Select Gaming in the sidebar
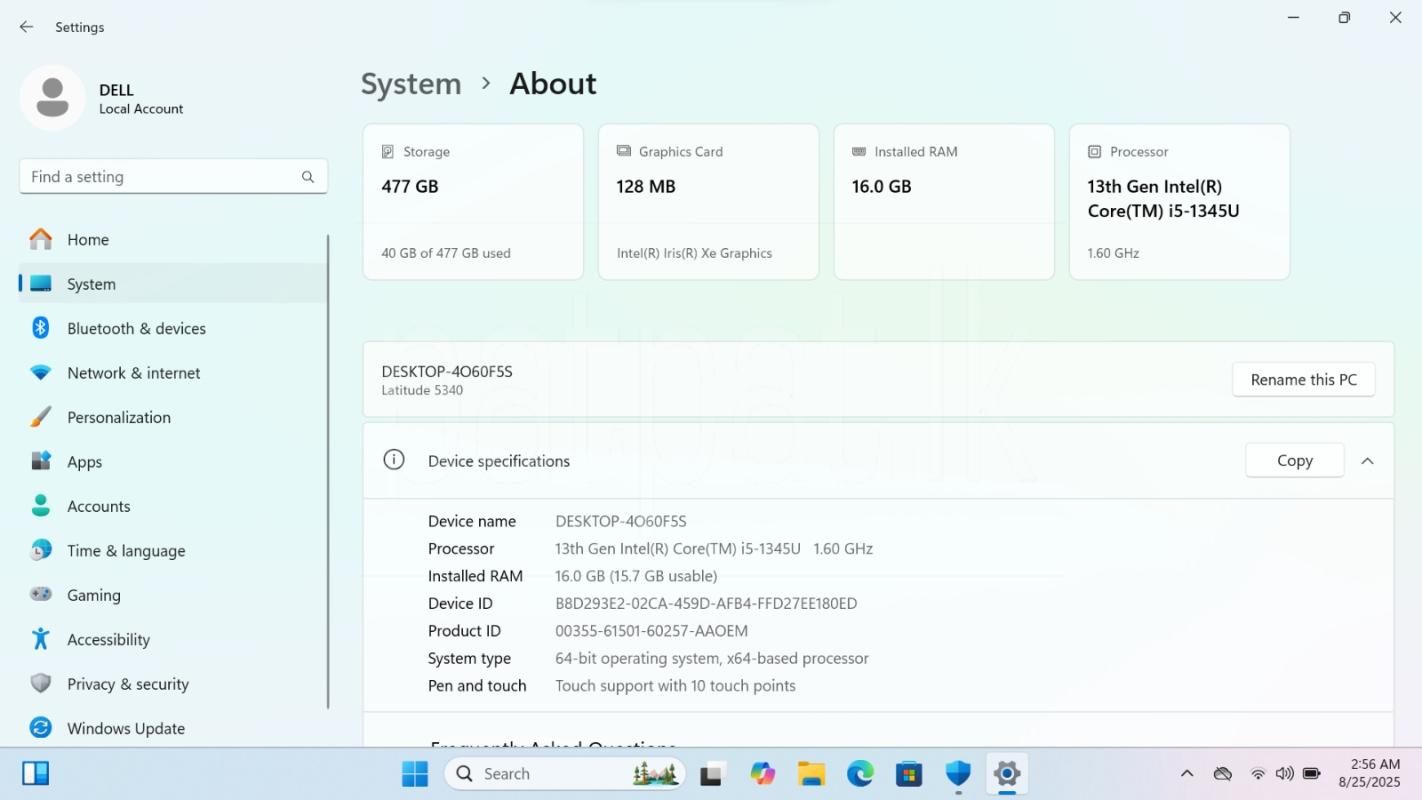This screenshot has height=800, width=1422. 93,595
